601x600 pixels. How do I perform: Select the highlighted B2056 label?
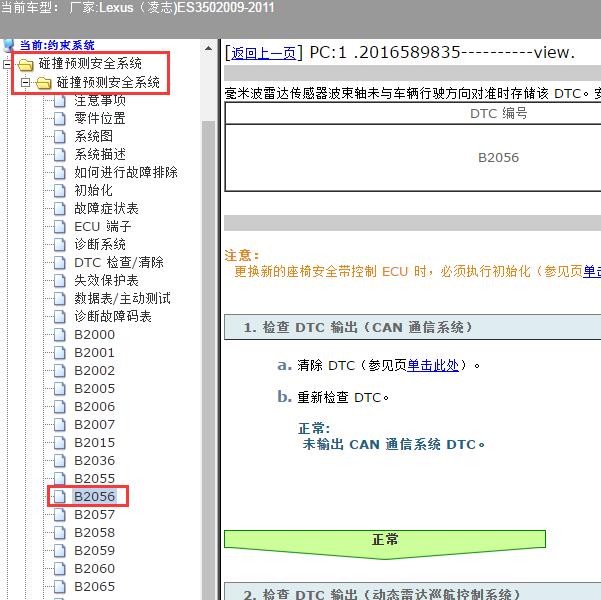click(95, 496)
